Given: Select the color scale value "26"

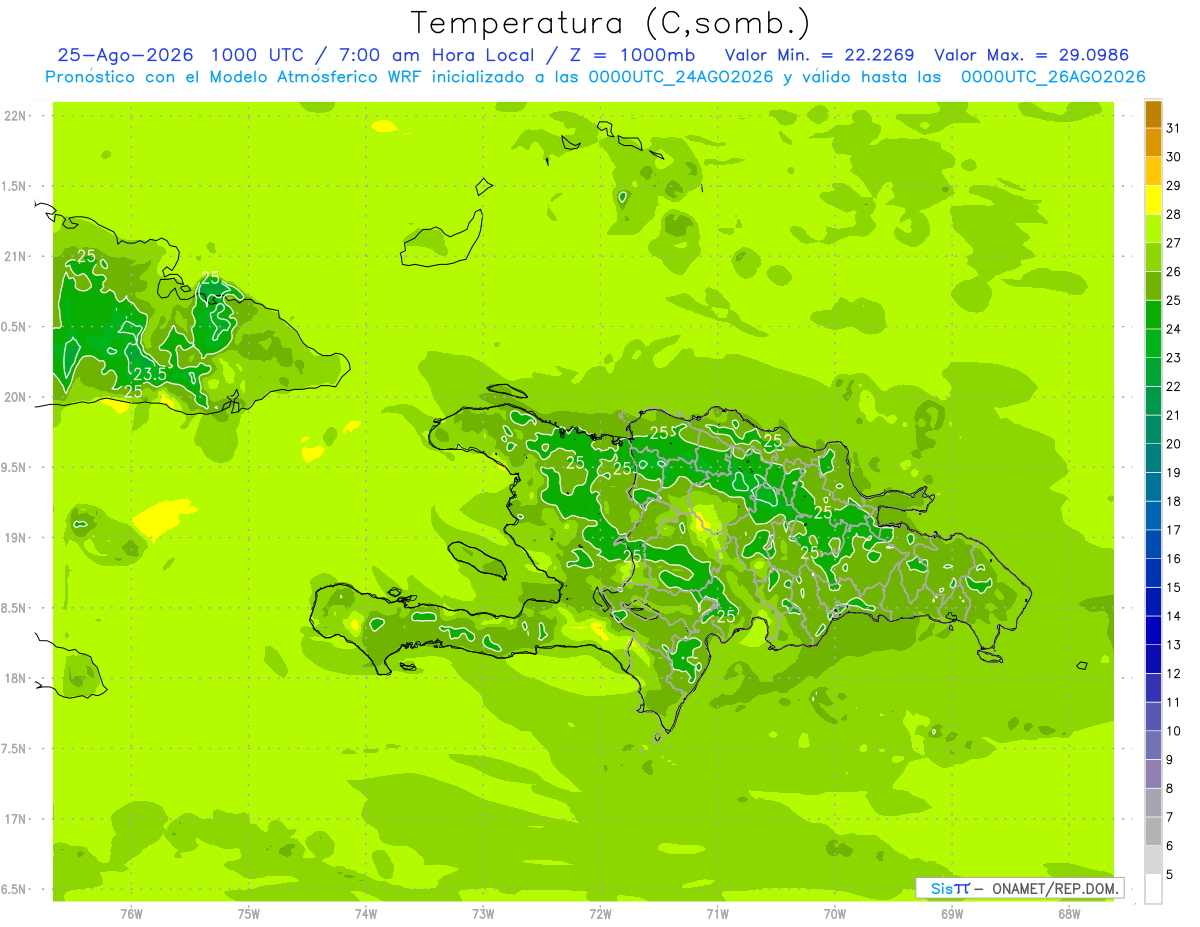Looking at the screenshot, I should 1174,272.
